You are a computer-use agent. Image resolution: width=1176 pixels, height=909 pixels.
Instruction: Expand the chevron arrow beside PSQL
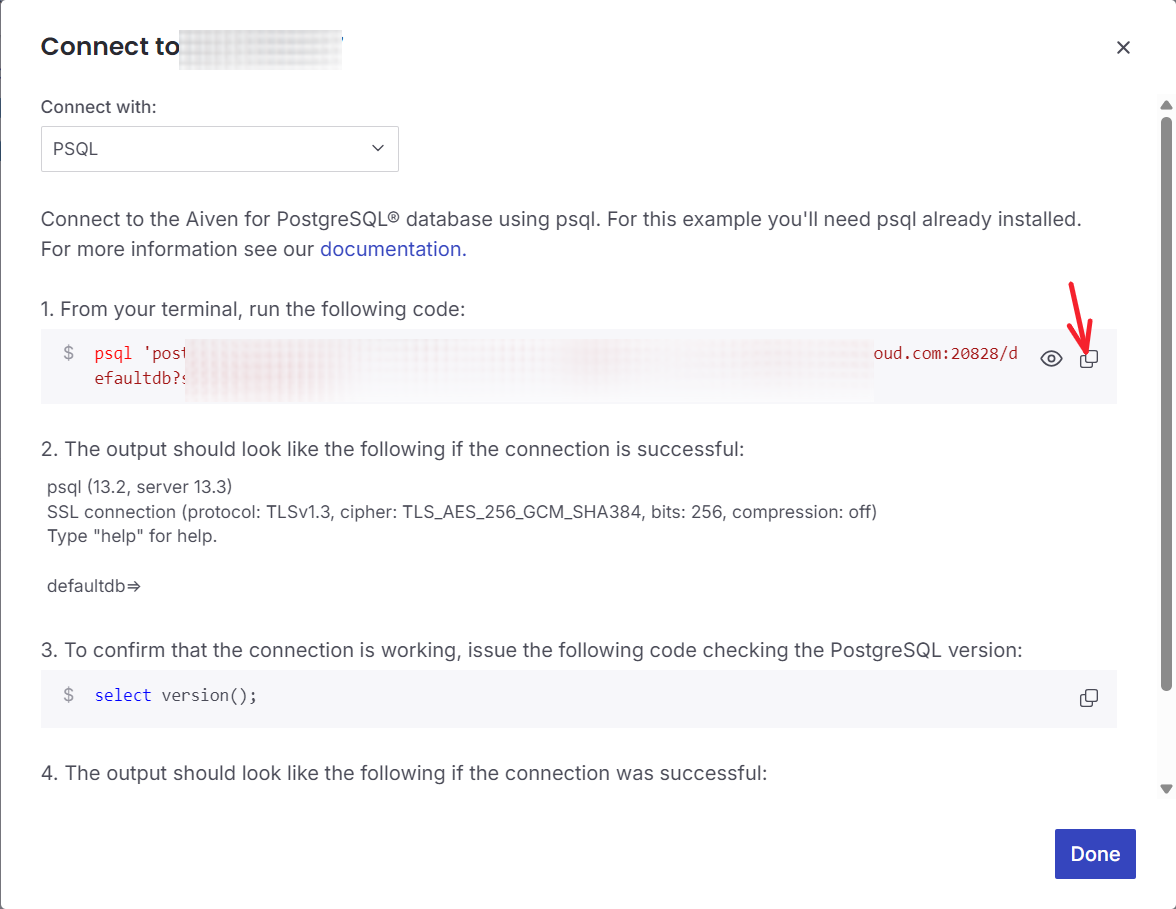tap(378, 148)
